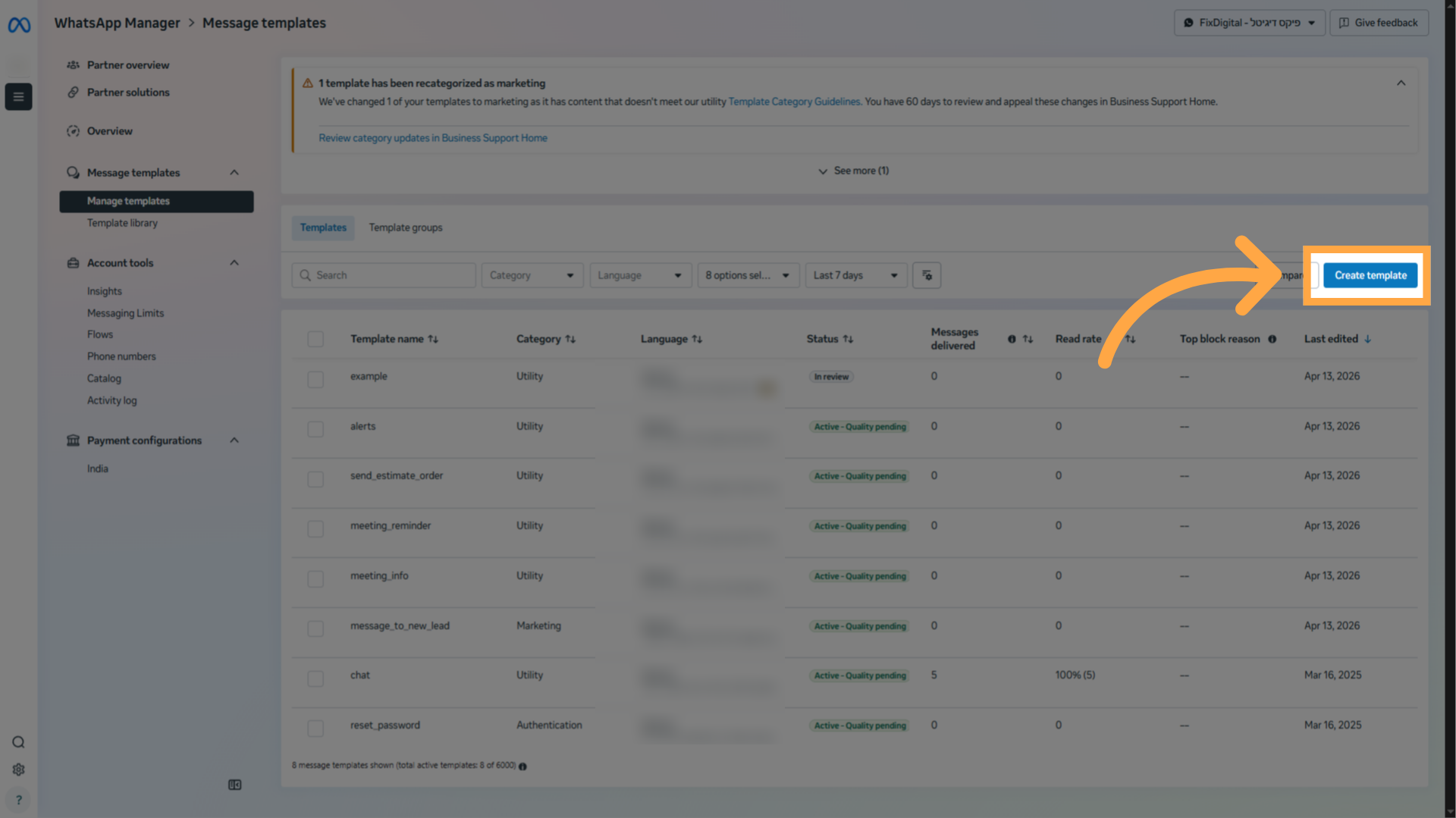Screen dimensions: 1456x818
Task: Sort by Category column arrows
Action: pos(570,339)
